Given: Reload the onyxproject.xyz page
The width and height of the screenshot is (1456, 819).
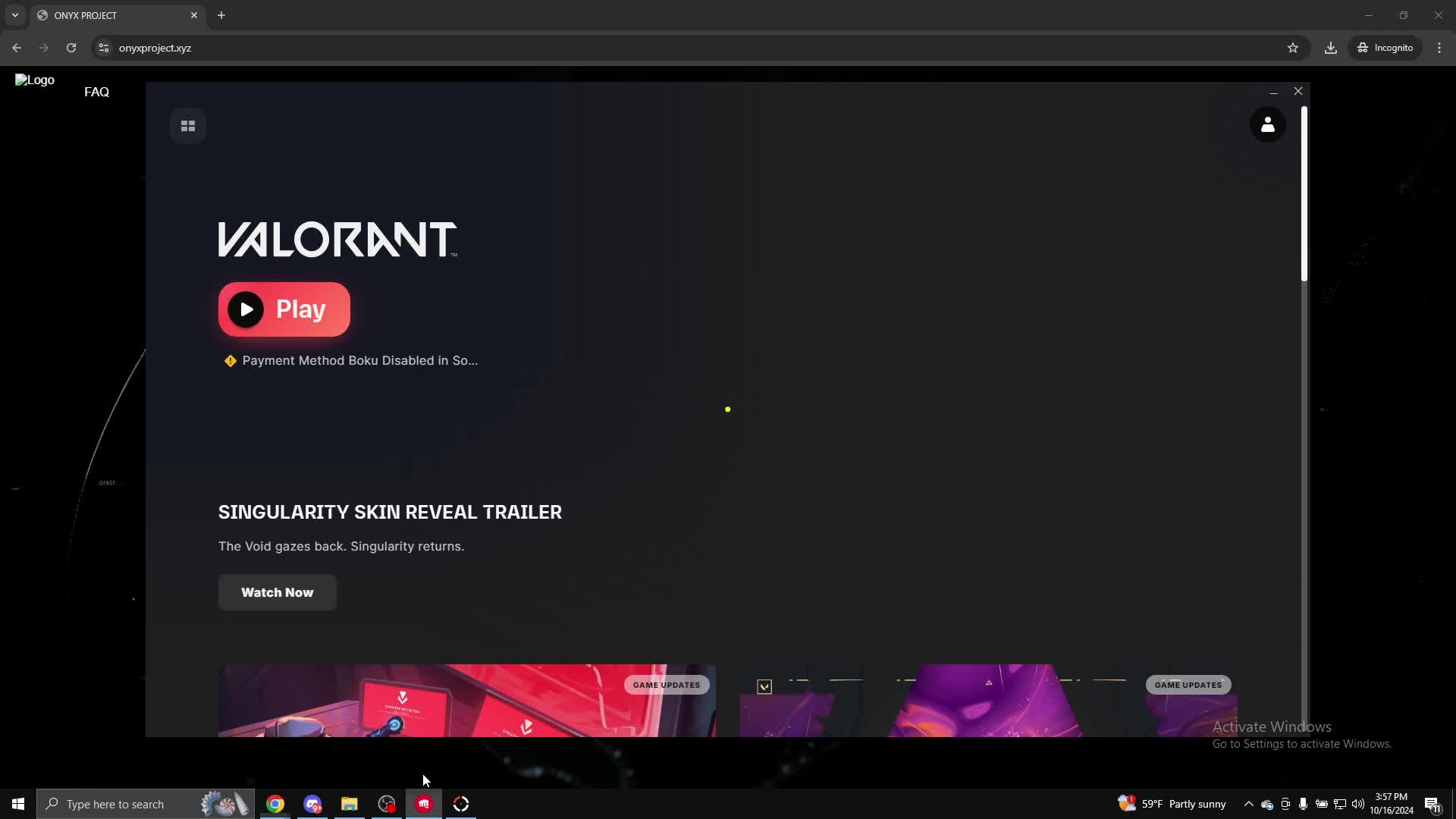Looking at the screenshot, I should point(71,48).
